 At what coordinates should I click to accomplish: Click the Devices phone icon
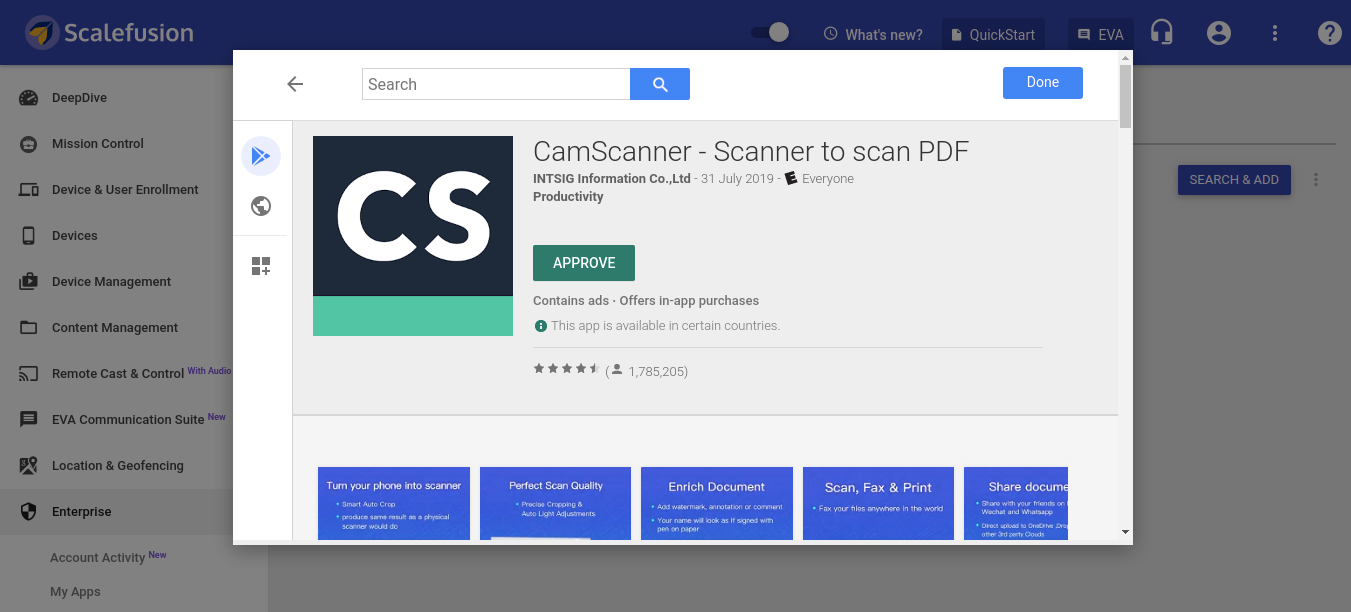pos(28,236)
